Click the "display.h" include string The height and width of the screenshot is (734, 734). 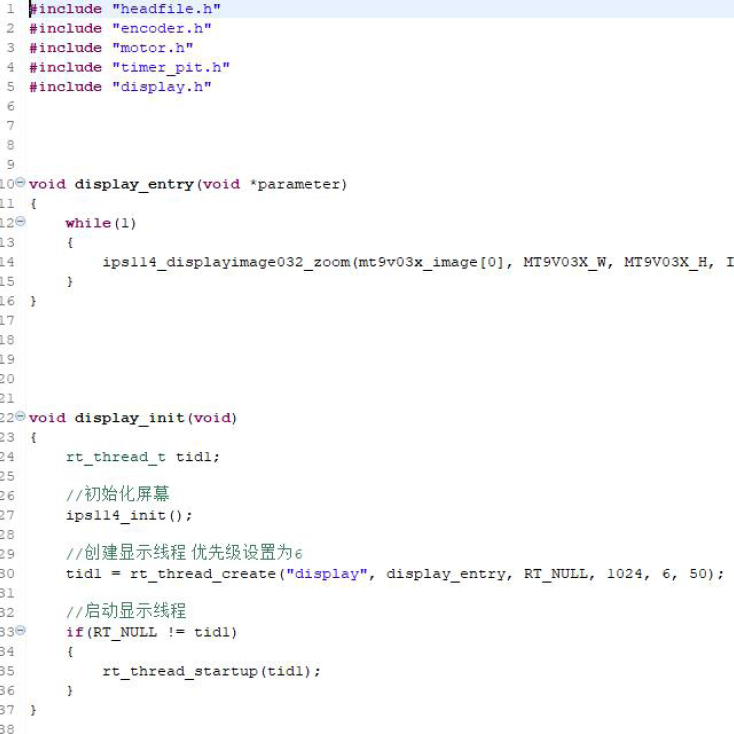161,87
